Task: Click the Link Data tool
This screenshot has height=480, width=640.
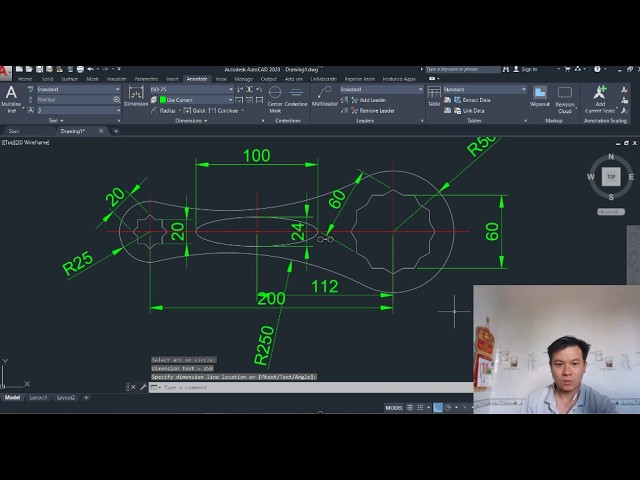Action: point(469,111)
